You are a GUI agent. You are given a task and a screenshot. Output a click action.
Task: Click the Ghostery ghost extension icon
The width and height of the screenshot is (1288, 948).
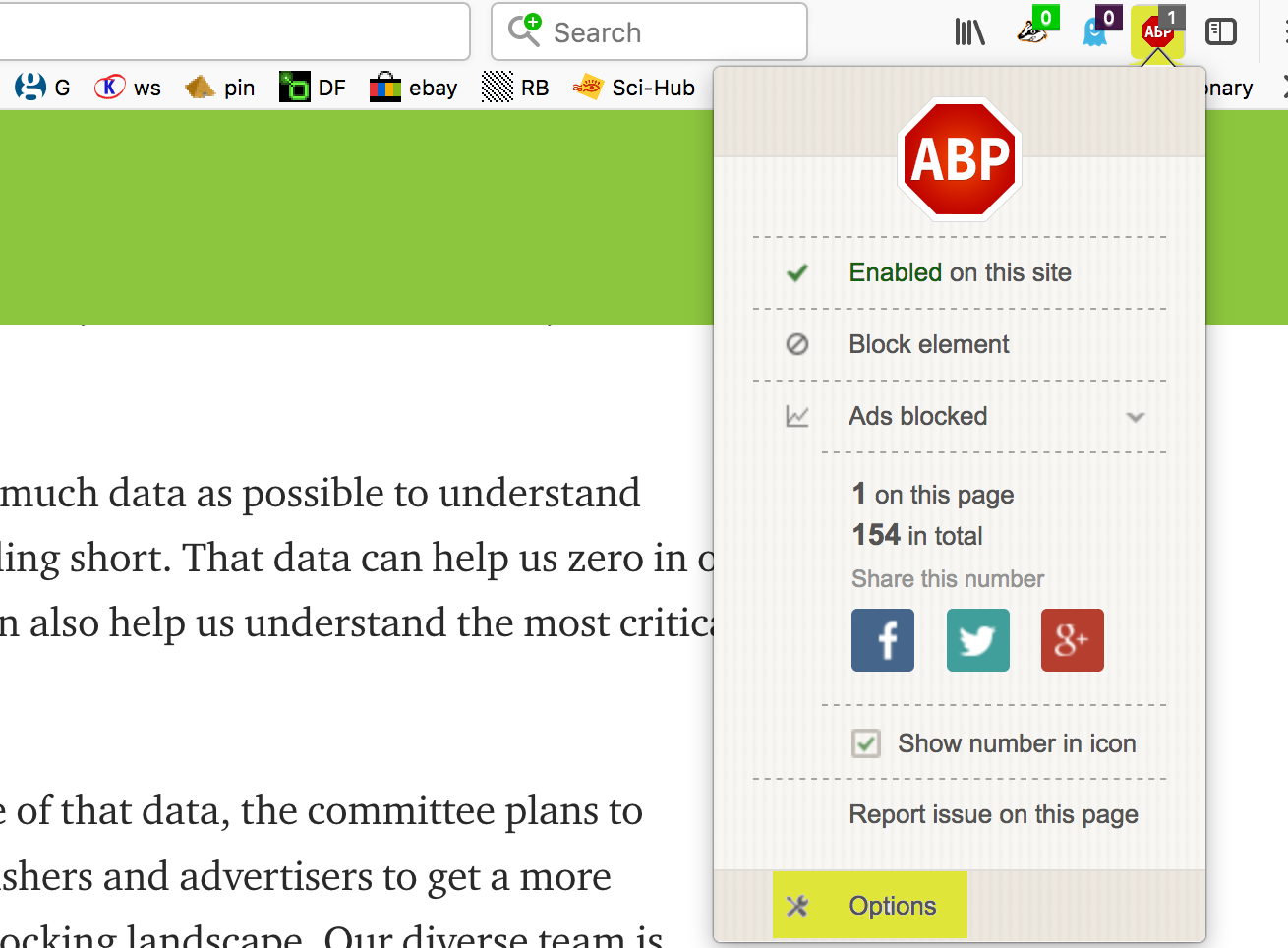[x=1095, y=32]
